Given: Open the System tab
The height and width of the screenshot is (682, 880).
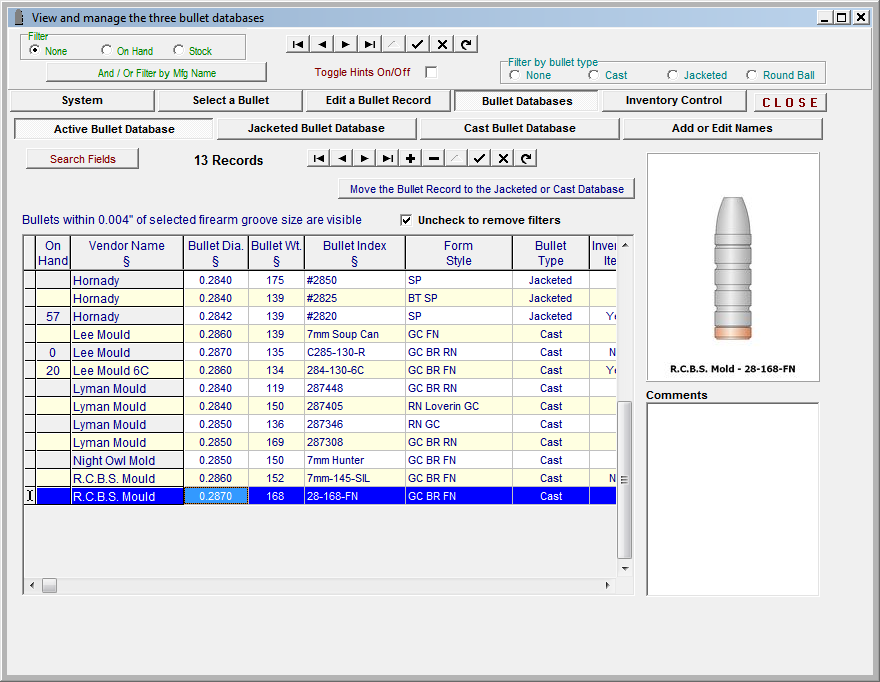Looking at the screenshot, I should [x=82, y=100].
